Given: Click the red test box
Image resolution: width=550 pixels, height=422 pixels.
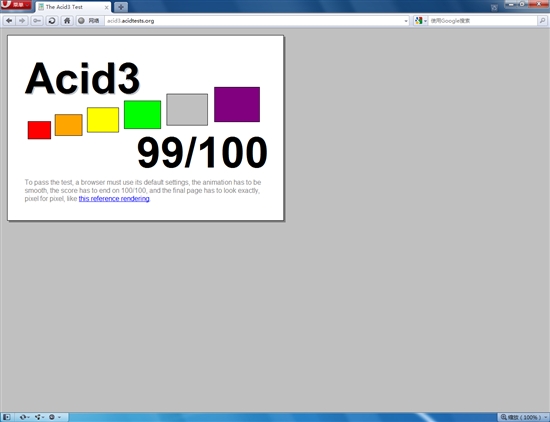Looking at the screenshot, I should (x=39, y=130).
